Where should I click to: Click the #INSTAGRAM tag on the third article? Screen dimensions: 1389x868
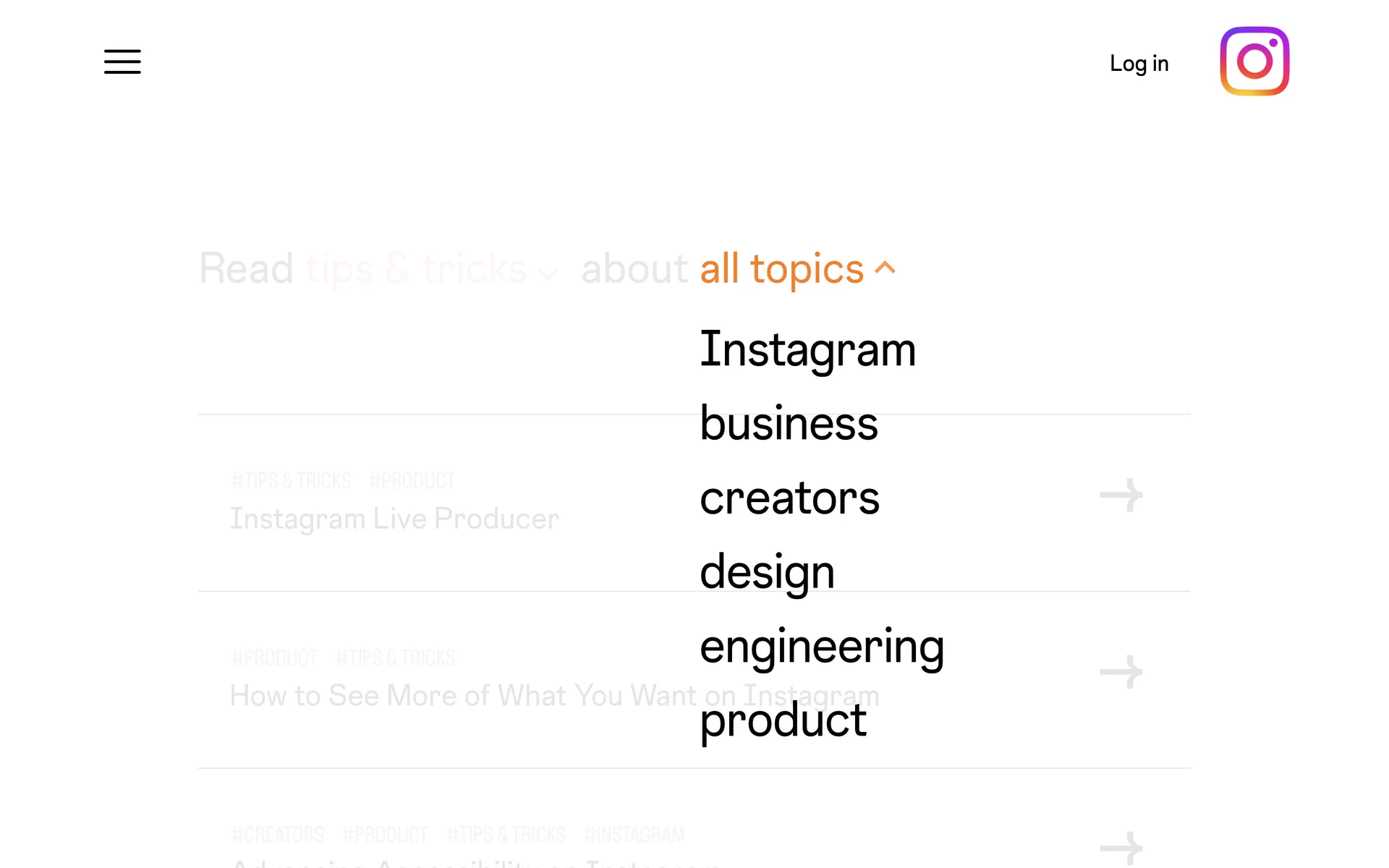[634, 835]
